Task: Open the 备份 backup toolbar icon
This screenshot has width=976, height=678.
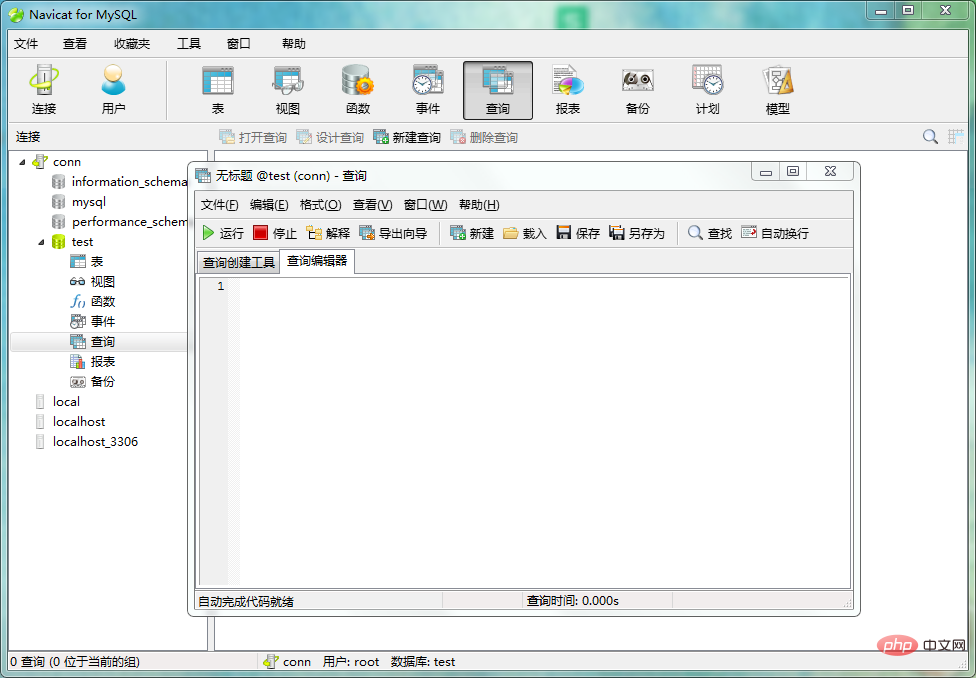Action: (x=637, y=90)
